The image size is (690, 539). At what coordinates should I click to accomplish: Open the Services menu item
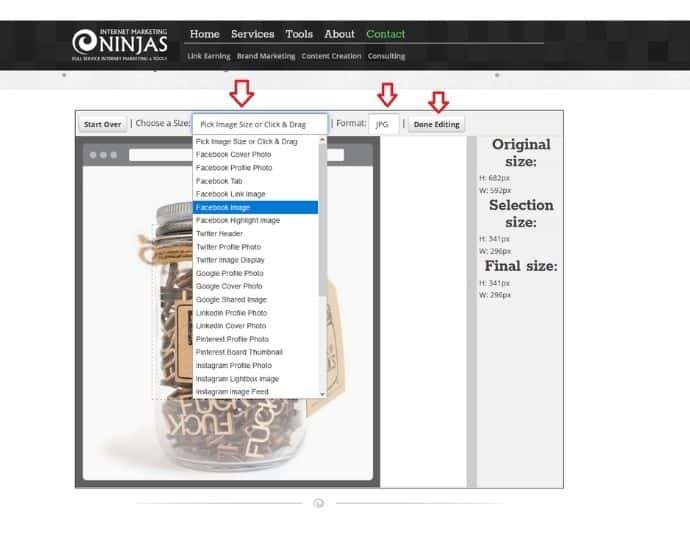[253, 34]
